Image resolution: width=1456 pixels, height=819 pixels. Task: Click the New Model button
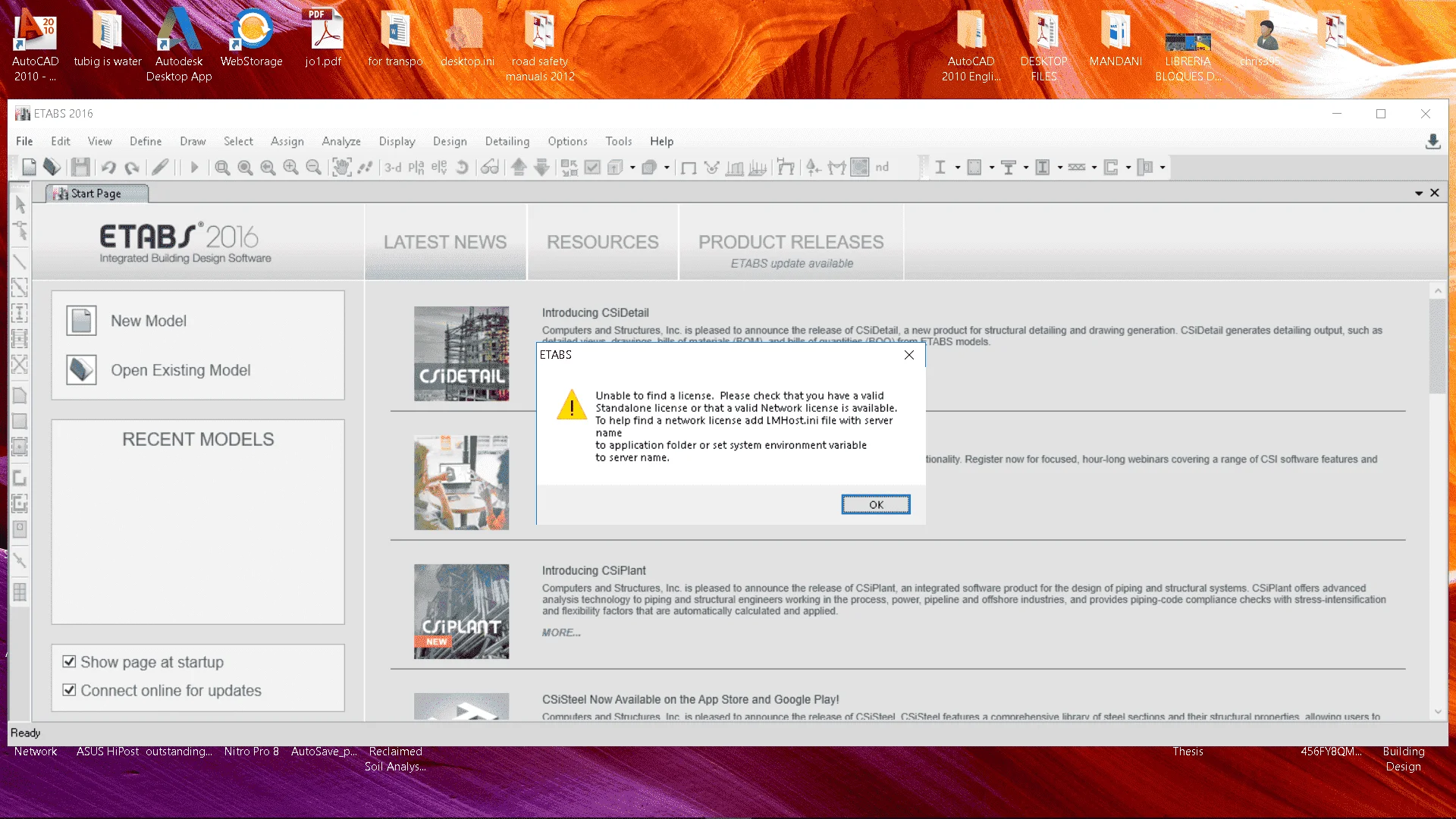126,321
